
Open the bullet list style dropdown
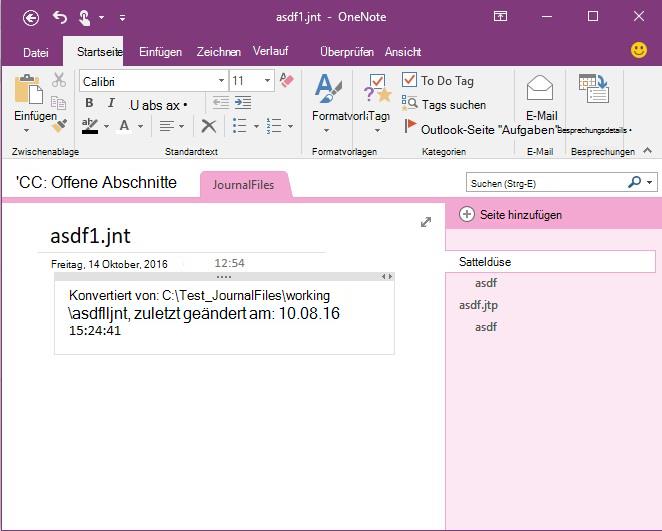click(256, 126)
